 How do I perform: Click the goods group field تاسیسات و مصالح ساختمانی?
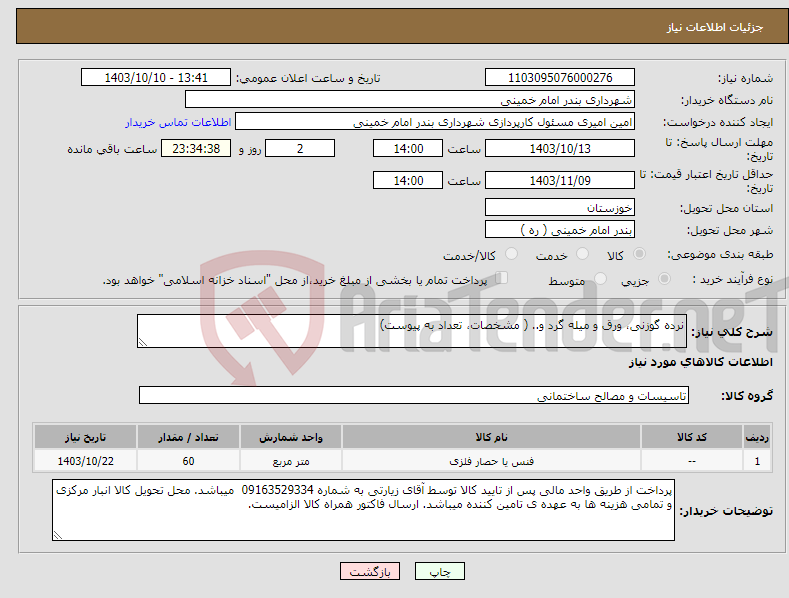[414, 396]
